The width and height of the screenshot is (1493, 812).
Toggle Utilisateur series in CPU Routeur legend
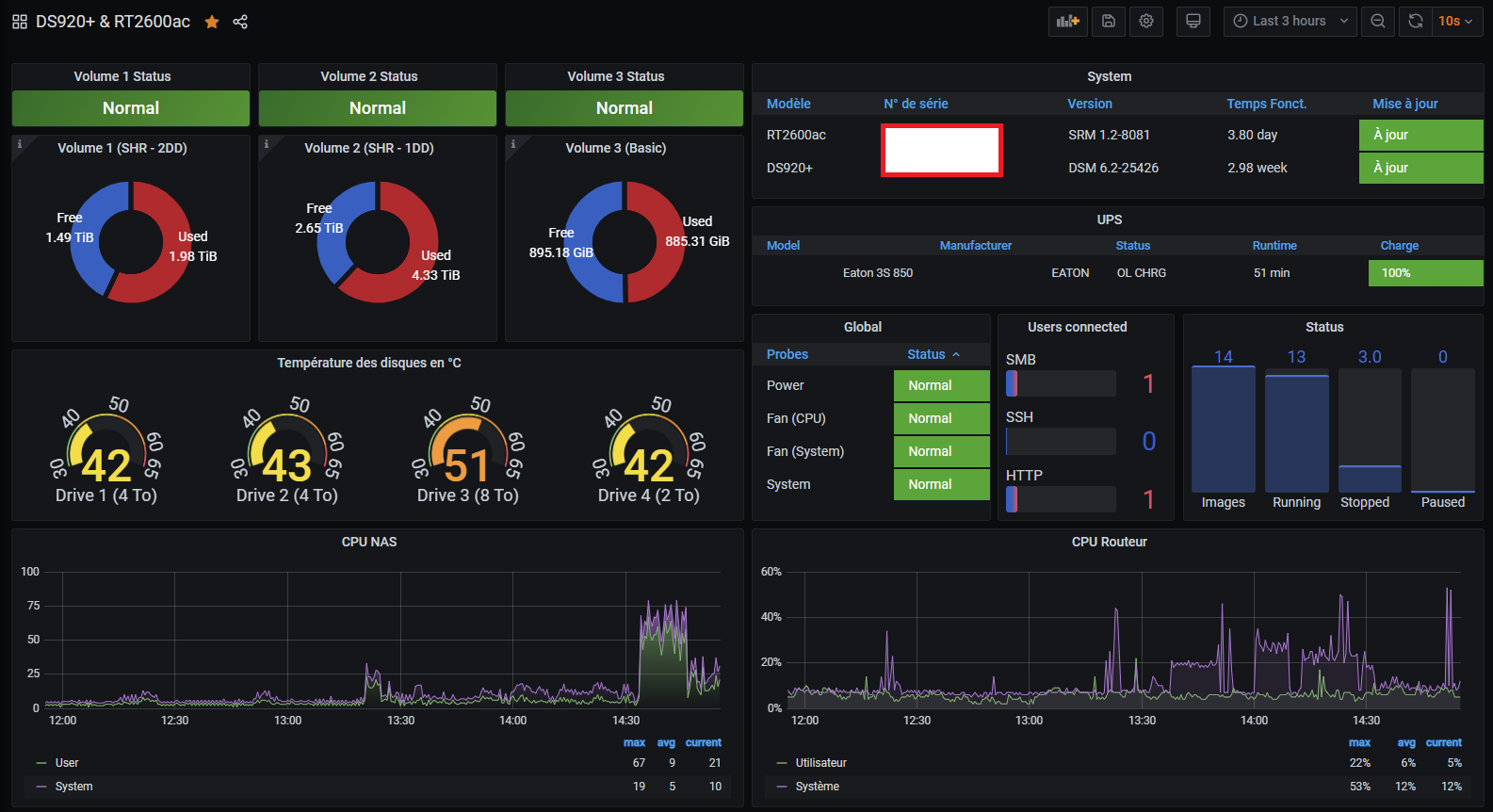pos(820,763)
